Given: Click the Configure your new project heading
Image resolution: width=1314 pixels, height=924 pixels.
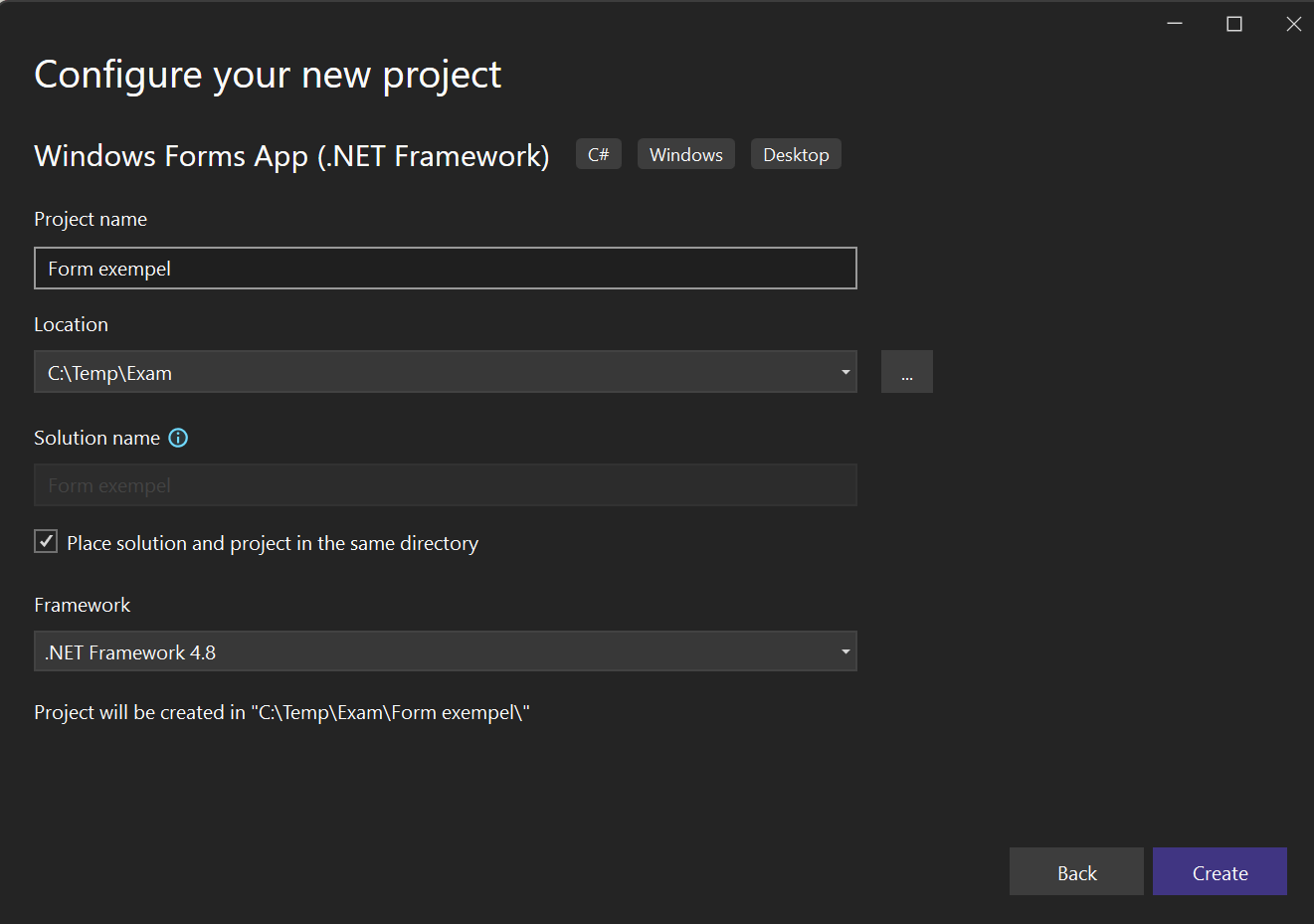Looking at the screenshot, I should pos(268,76).
